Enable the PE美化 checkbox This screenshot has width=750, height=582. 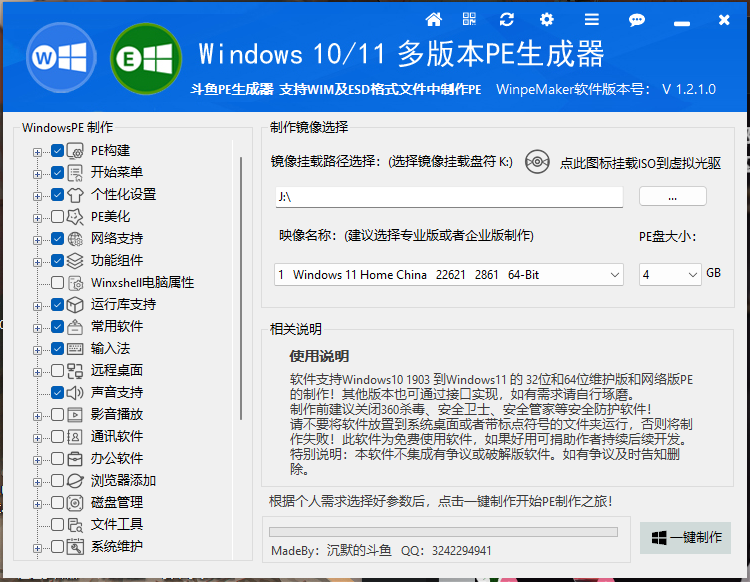[x=57, y=217]
